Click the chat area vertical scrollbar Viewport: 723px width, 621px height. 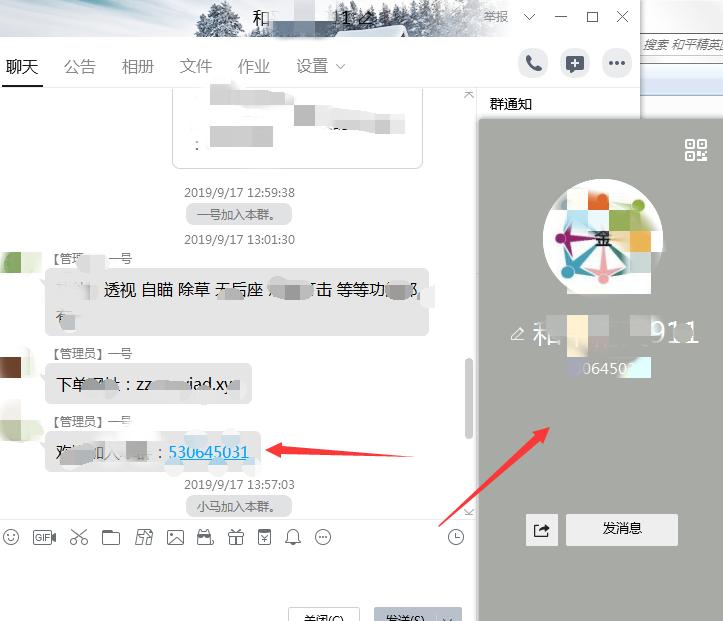click(x=469, y=398)
